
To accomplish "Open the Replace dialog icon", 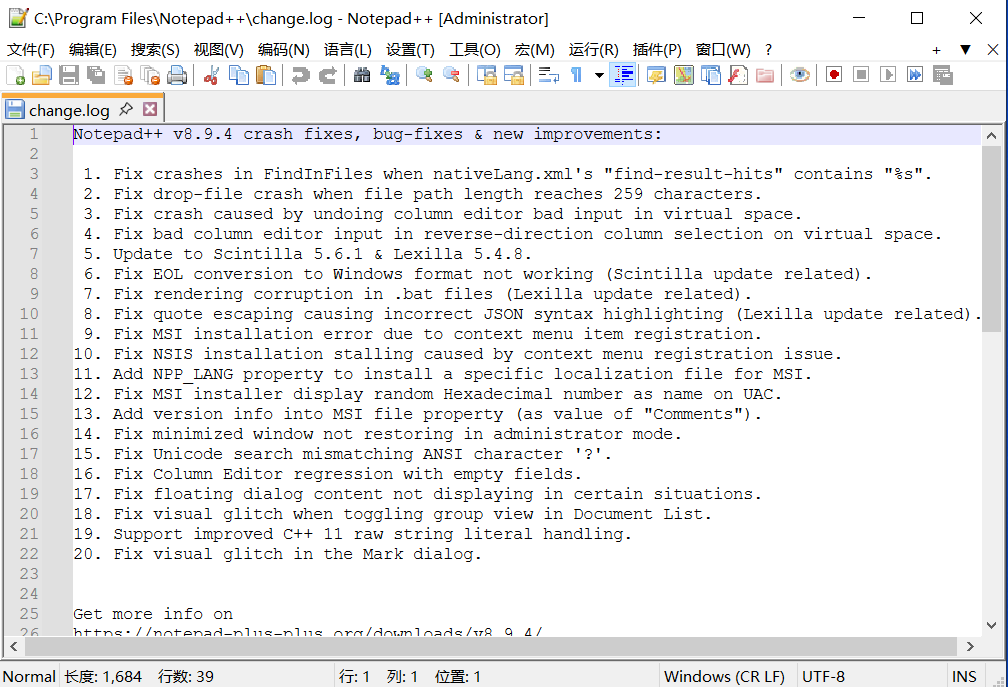I will (x=389, y=75).
